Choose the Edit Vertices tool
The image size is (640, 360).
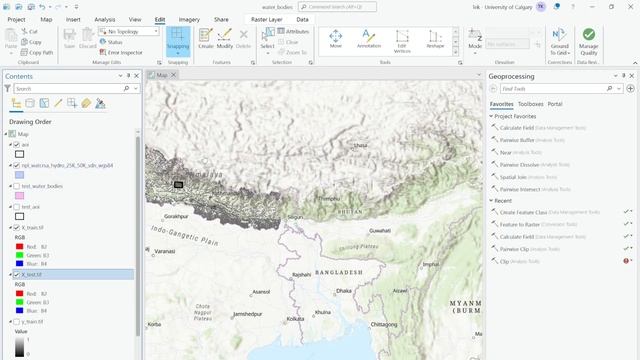tap(402, 41)
